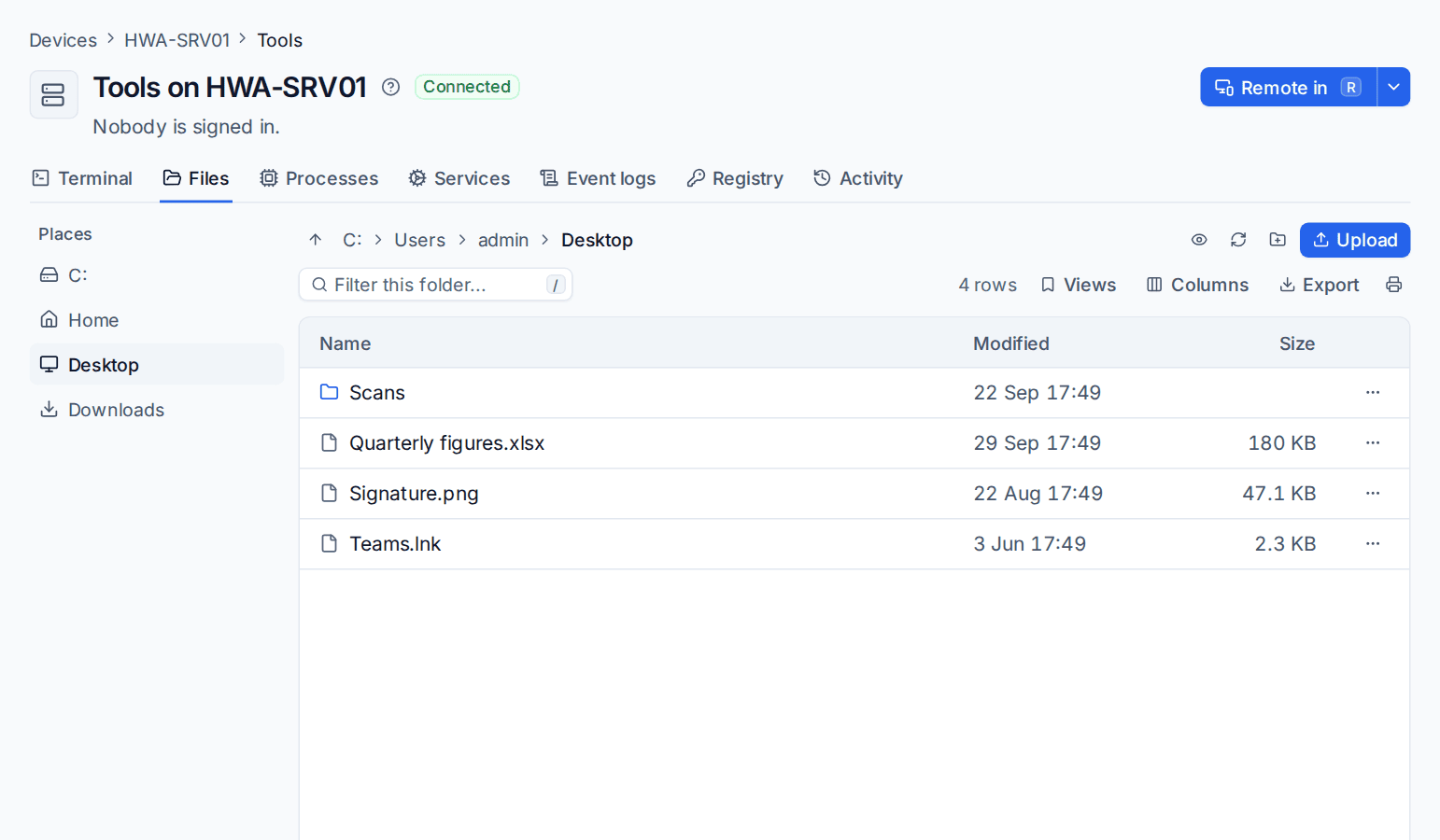Click the file icon for Signature.png

(x=329, y=493)
